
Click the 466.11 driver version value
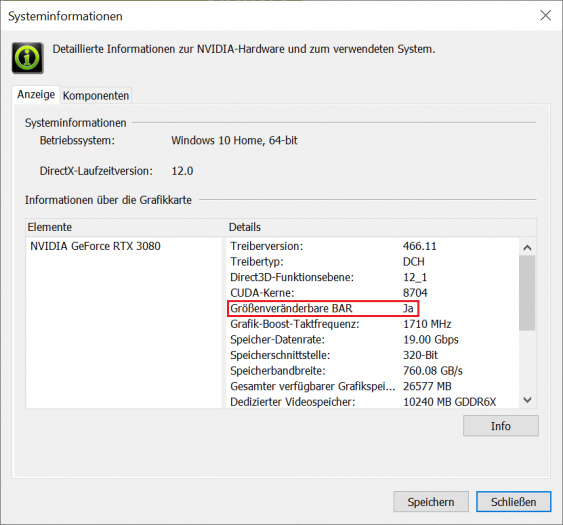point(419,246)
